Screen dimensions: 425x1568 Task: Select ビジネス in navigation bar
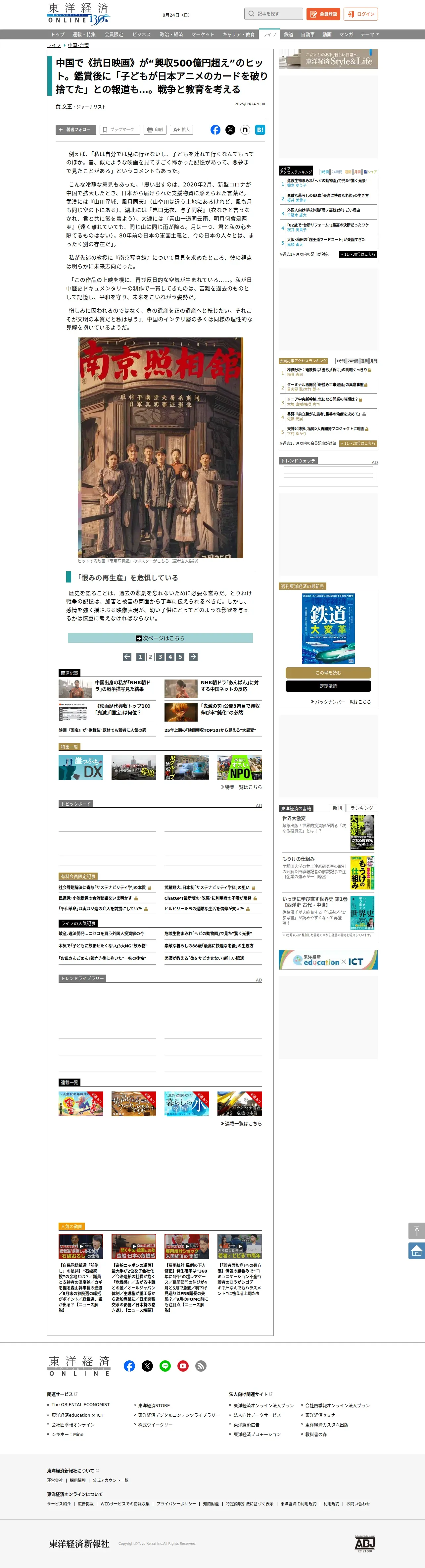pos(141,35)
